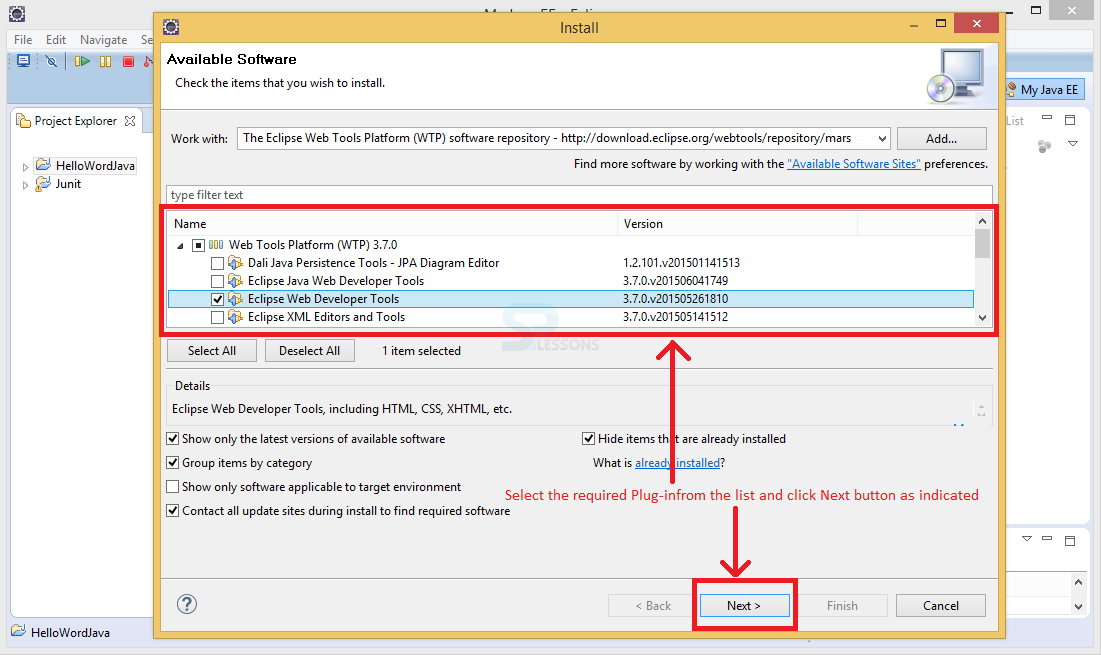Click the Eclipse icon in the Install dialog title bar
1101x655 pixels.
coord(171,27)
